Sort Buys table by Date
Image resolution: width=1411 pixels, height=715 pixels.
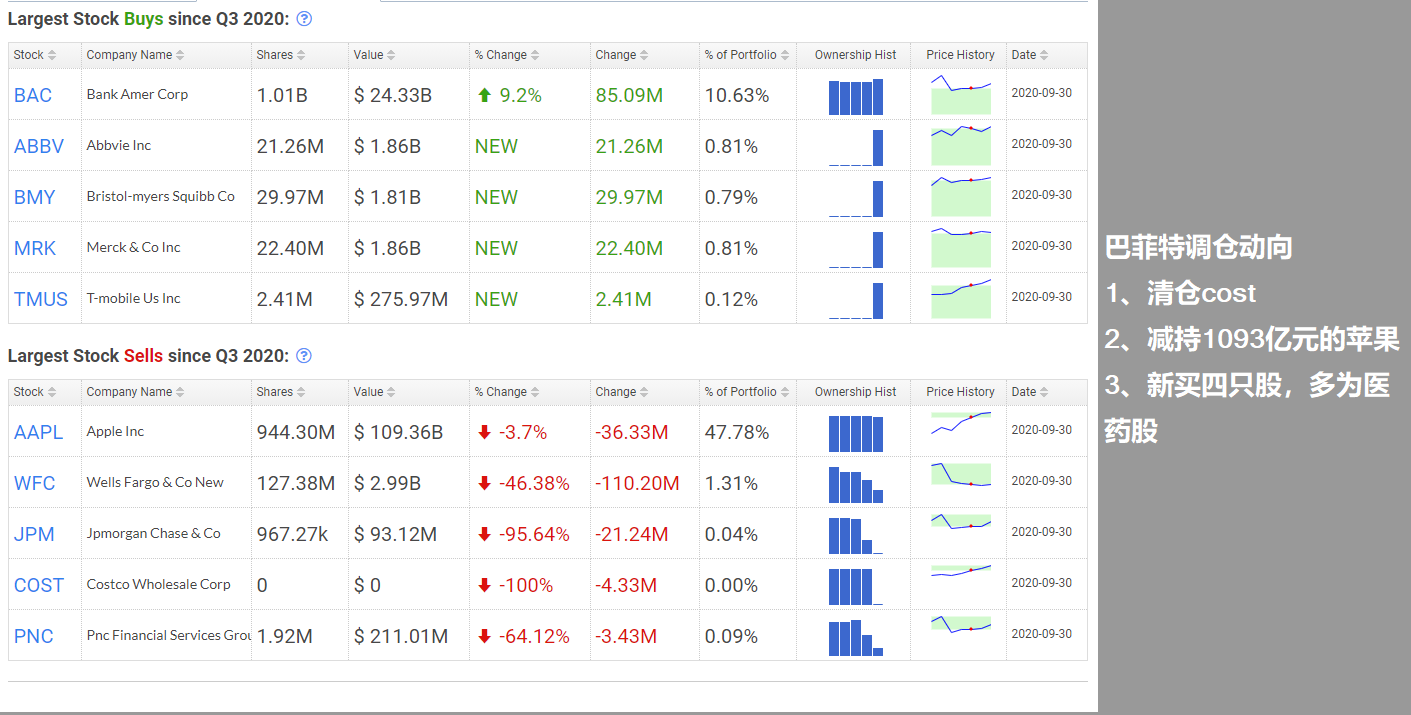1030,55
